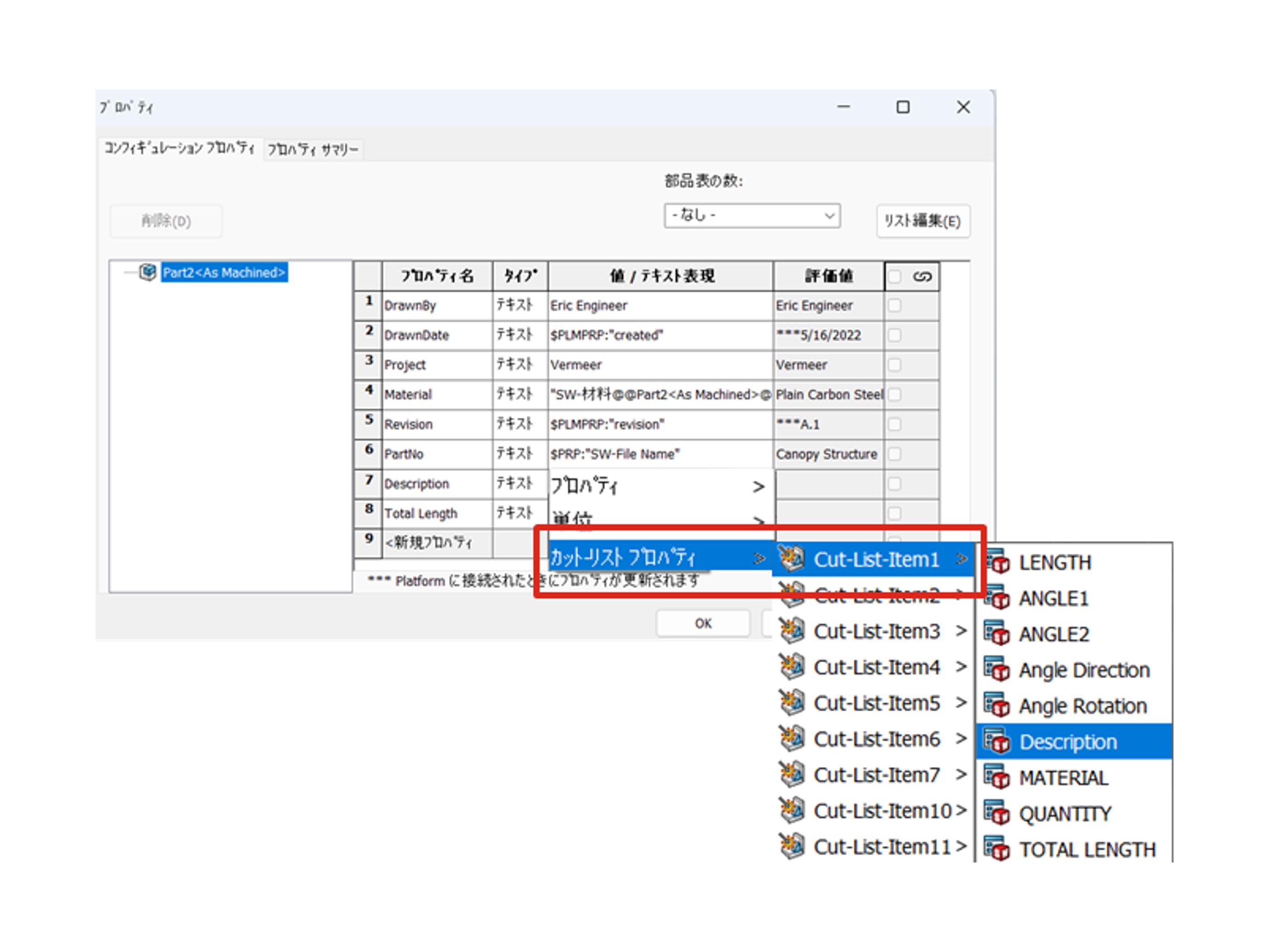This screenshot has width=1269, height=952.
Task: Click the link column header icon
Action: (922, 276)
